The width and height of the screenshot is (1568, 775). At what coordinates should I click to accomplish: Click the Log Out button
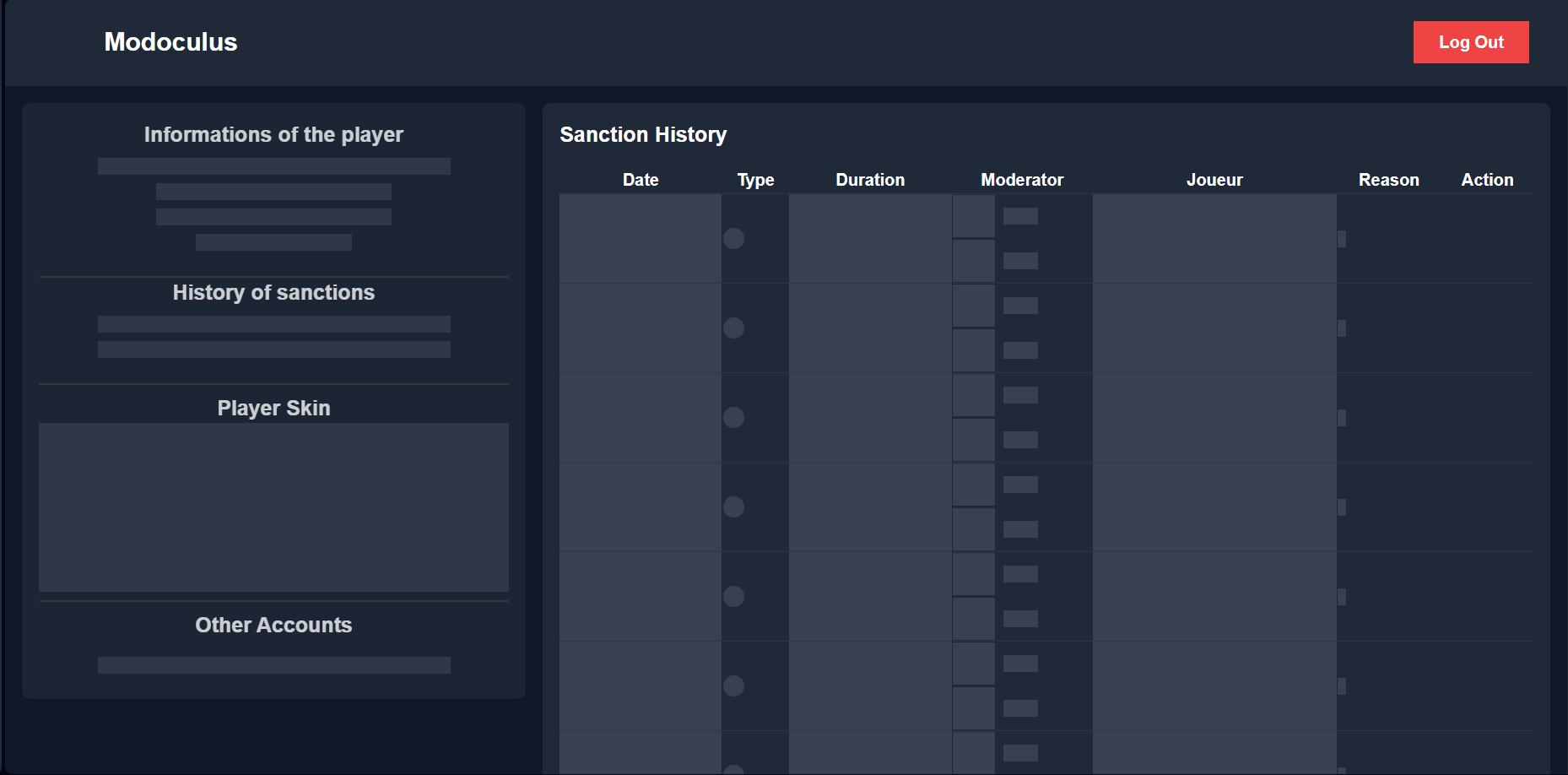1471,41
